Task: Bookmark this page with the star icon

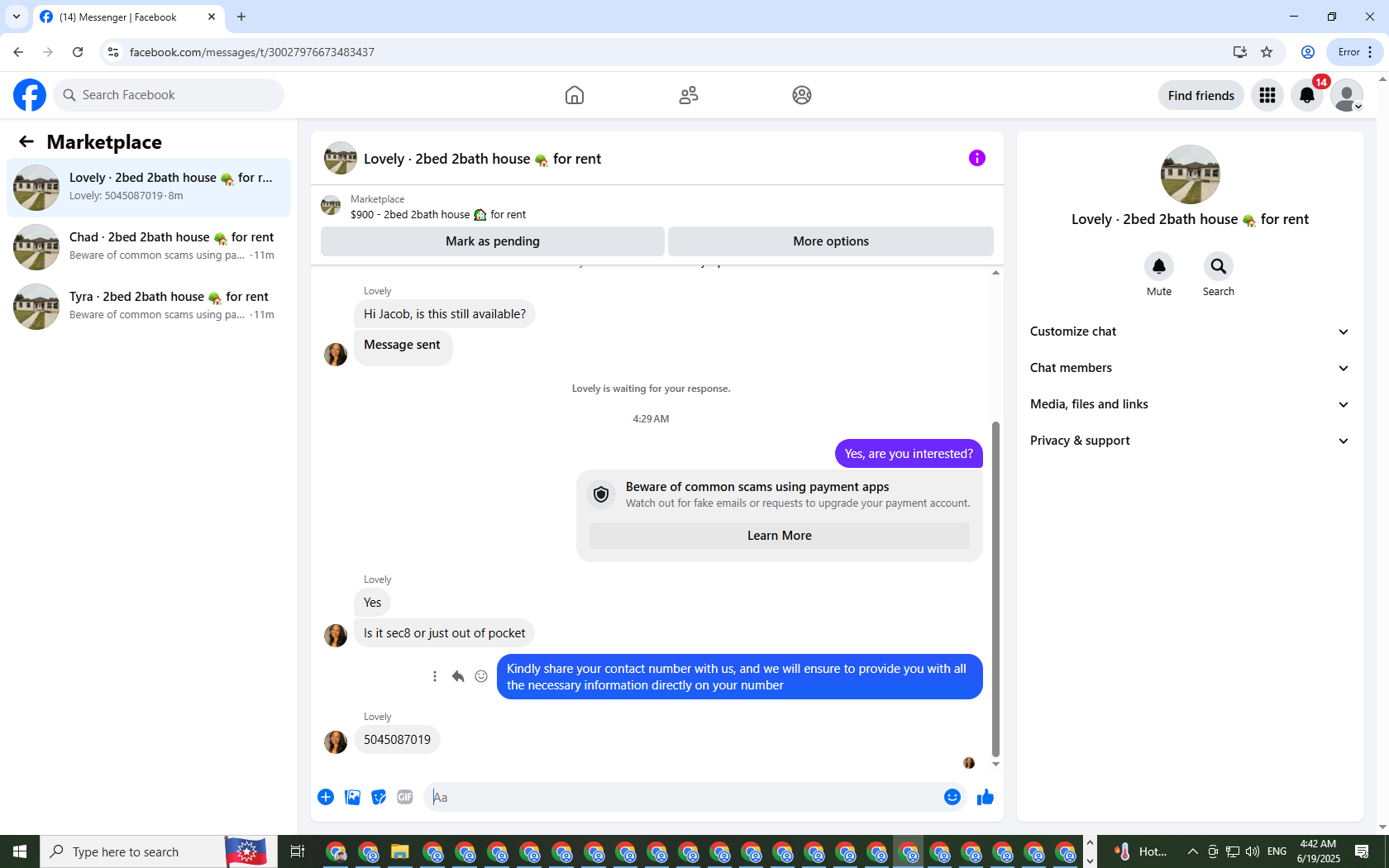Action: click(x=1267, y=52)
